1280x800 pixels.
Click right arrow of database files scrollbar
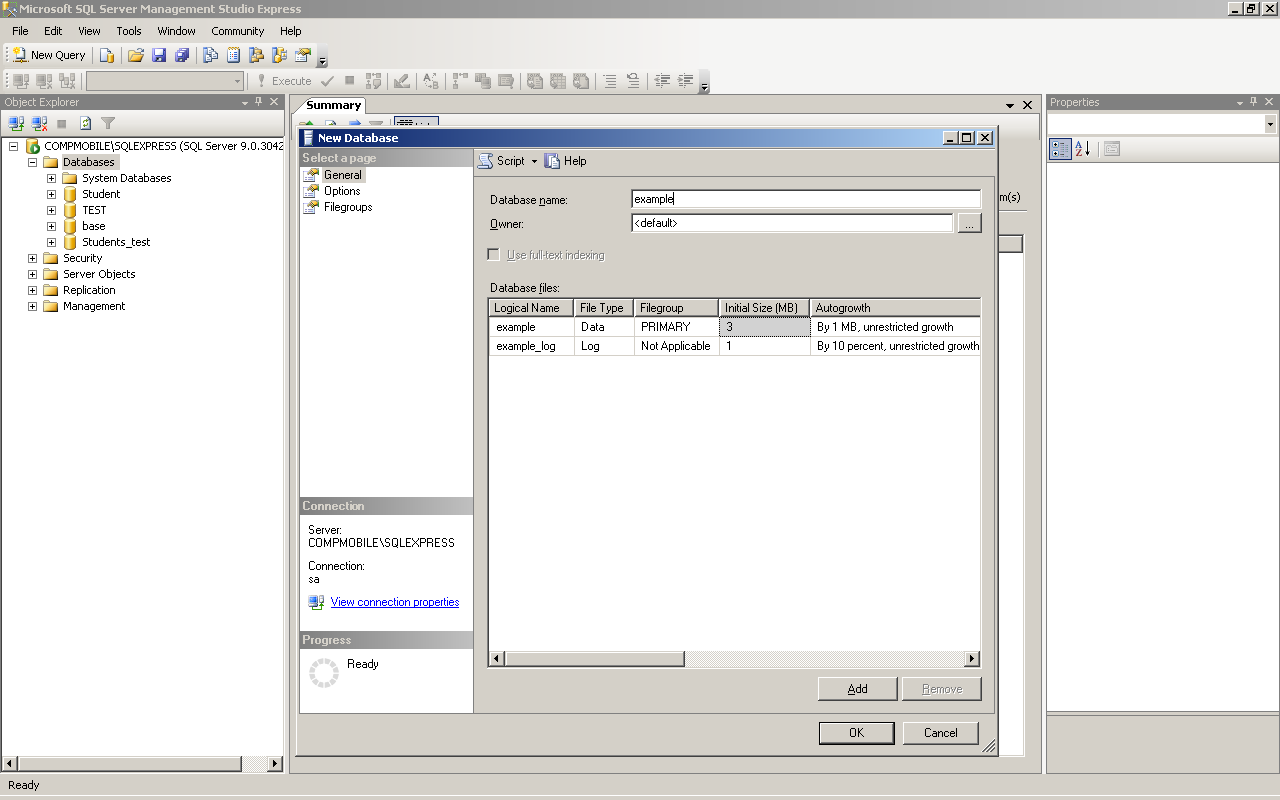[x=971, y=659]
